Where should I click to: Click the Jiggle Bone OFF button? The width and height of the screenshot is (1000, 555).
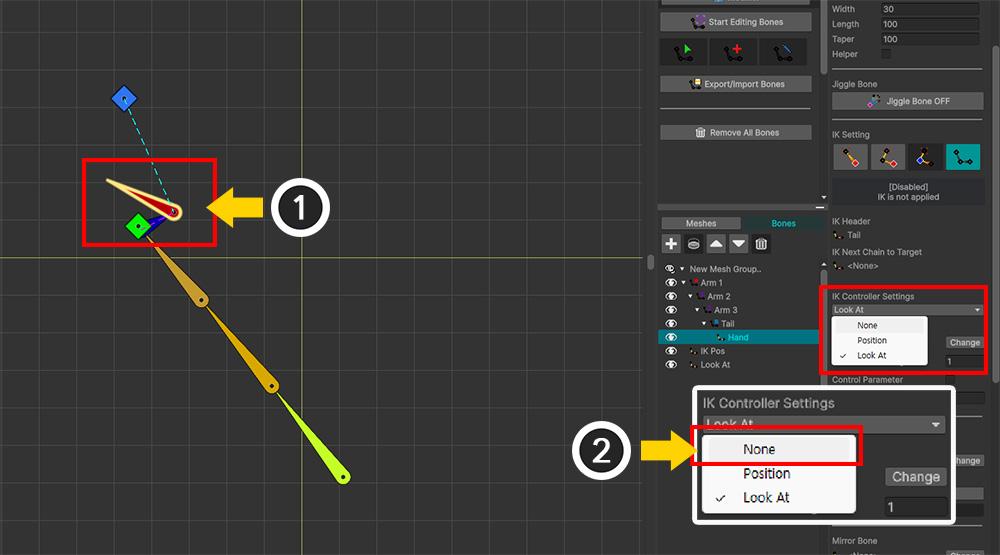[907, 101]
